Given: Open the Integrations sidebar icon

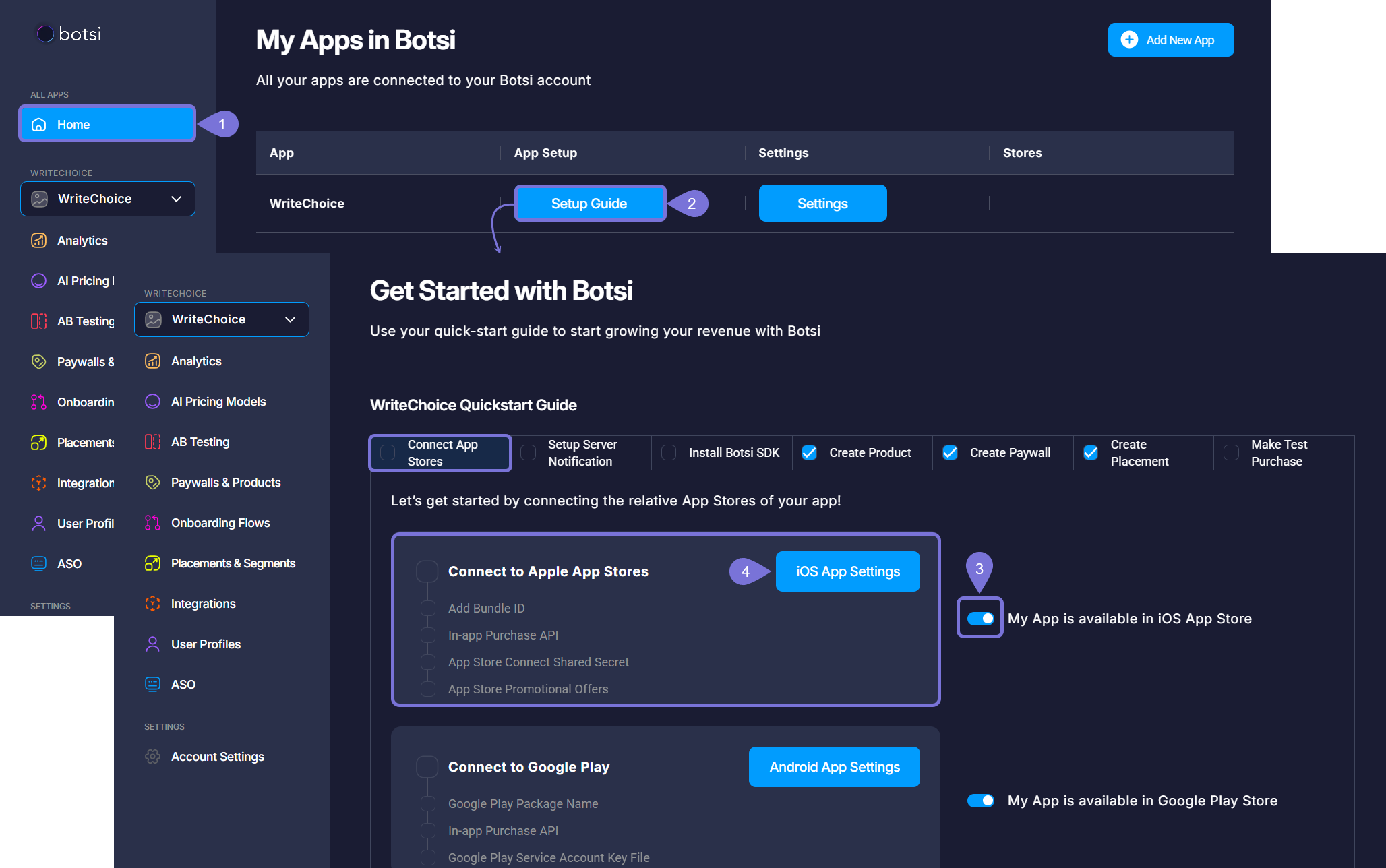Looking at the screenshot, I should pyautogui.click(x=153, y=604).
